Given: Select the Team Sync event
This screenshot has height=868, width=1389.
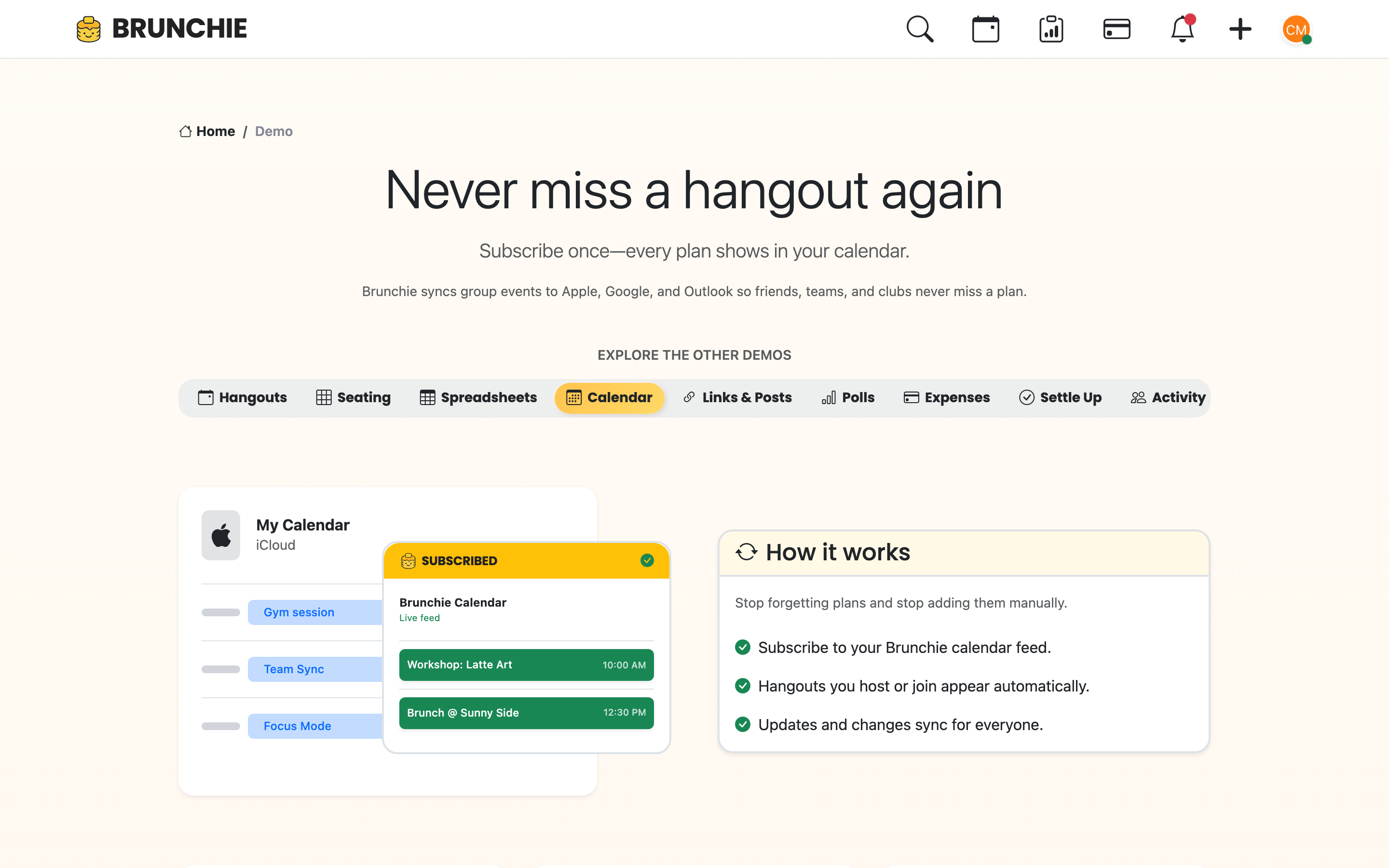Looking at the screenshot, I should [315, 669].
